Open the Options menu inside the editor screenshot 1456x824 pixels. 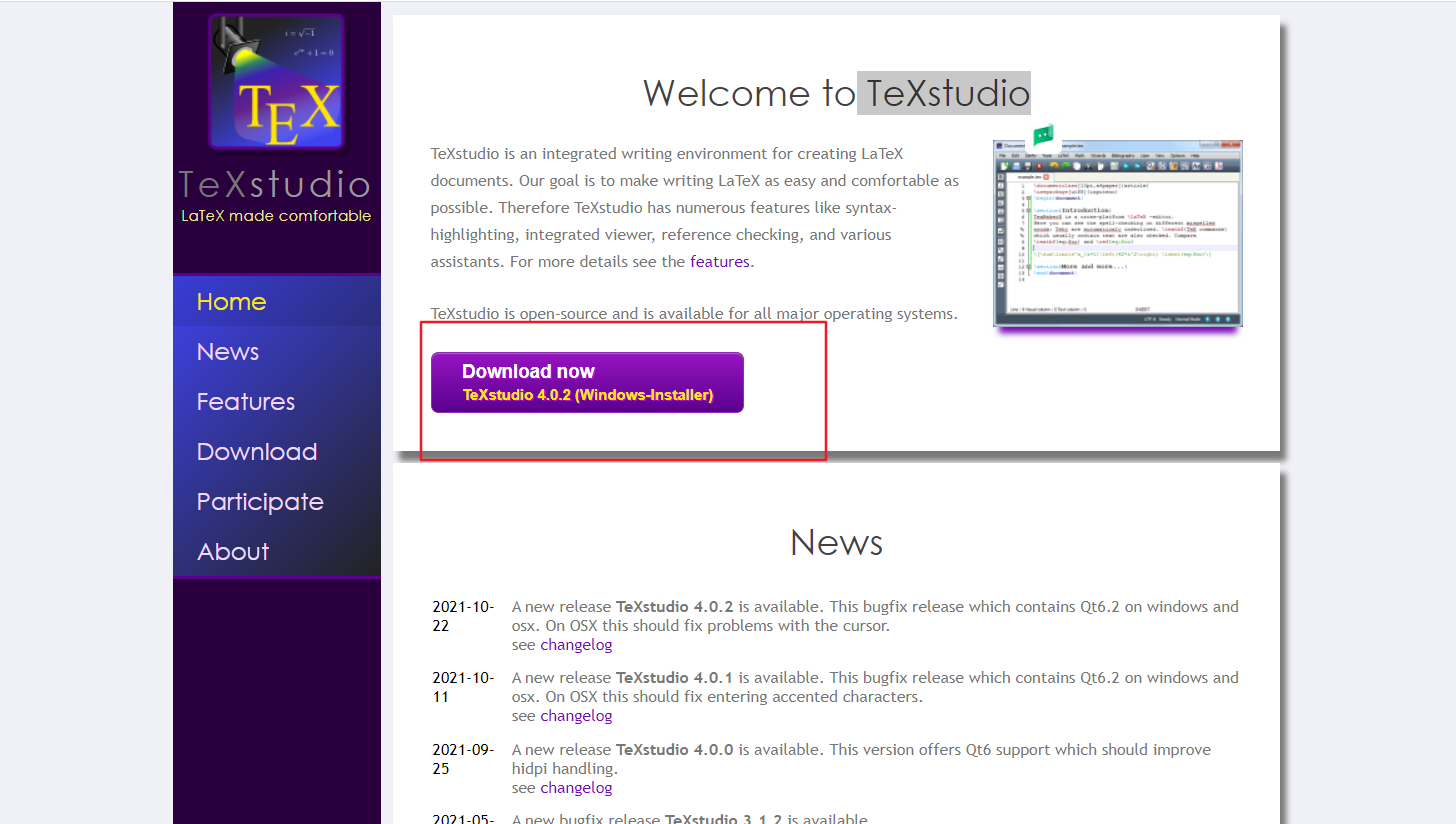coord(1177,156)
